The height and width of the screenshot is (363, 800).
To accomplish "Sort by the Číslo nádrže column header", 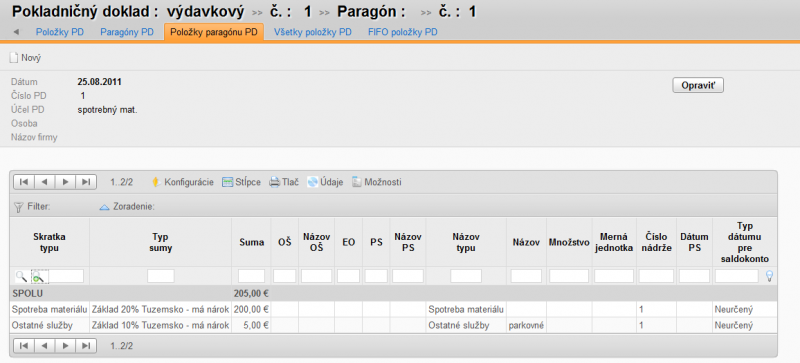I will point(656,242).
